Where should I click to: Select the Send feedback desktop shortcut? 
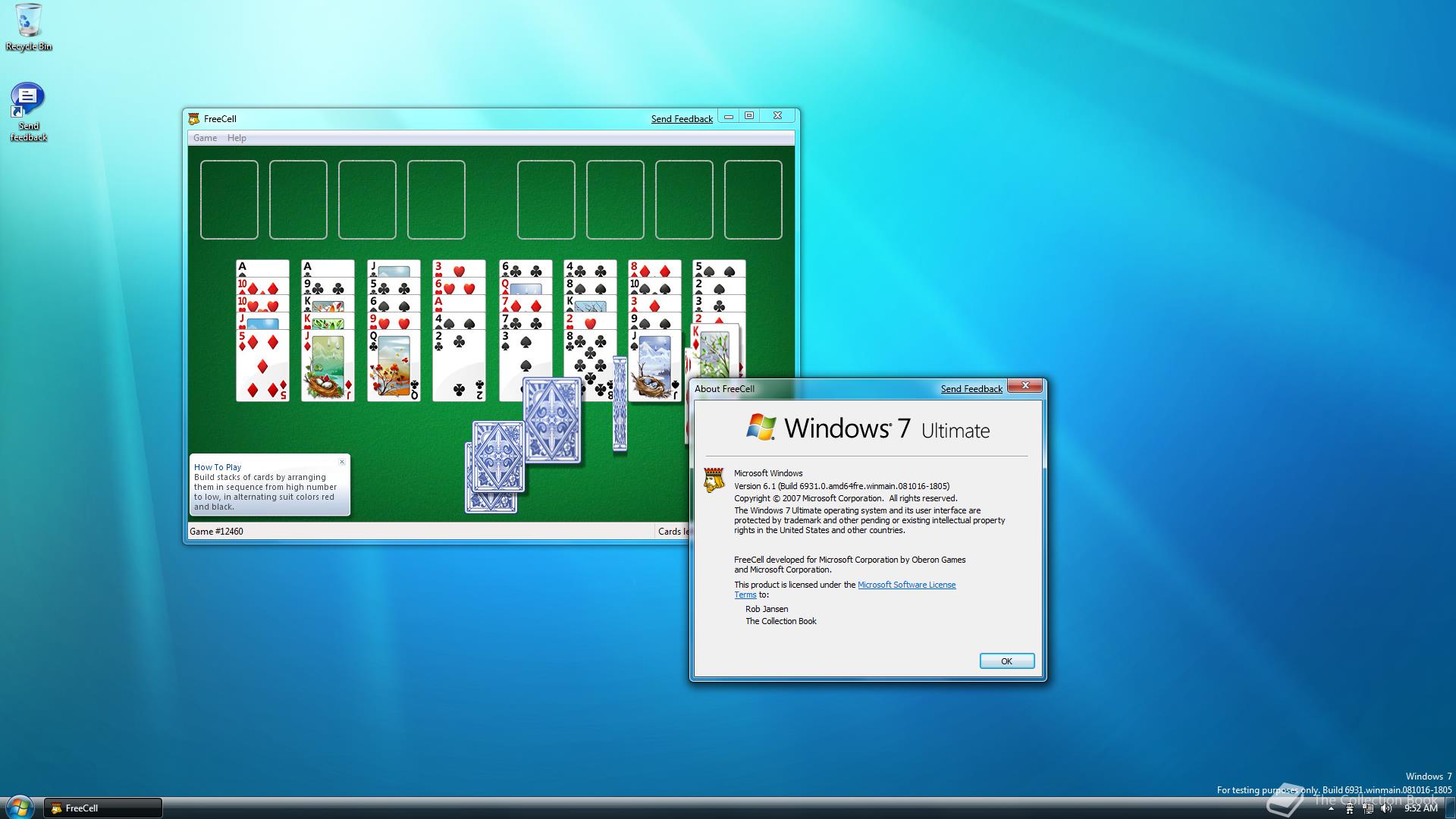coord(28,112)
